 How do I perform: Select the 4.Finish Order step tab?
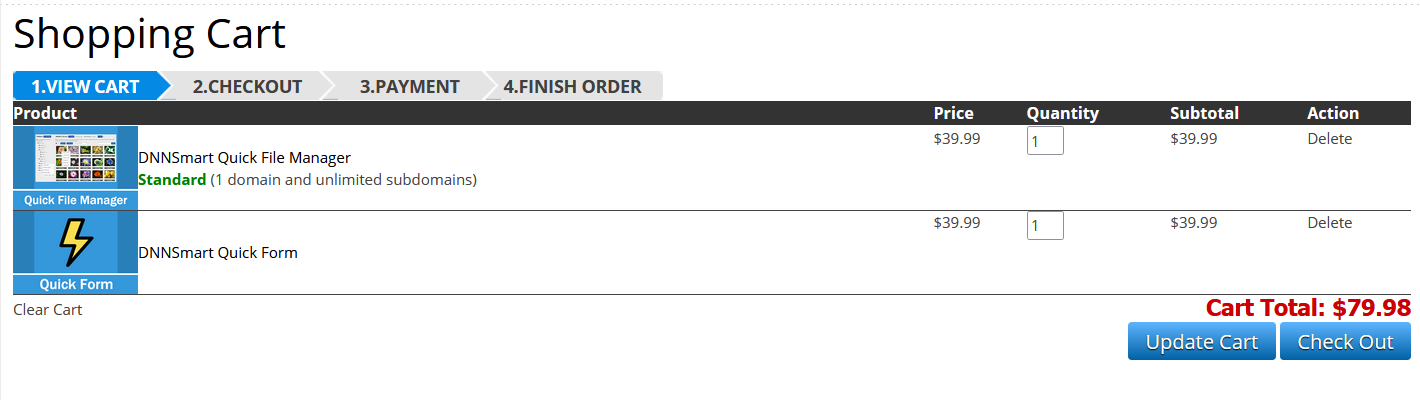click(x=572, y=87)
